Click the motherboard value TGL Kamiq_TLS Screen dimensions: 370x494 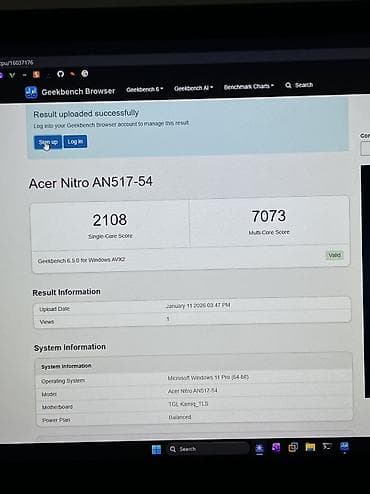[188, 404]
